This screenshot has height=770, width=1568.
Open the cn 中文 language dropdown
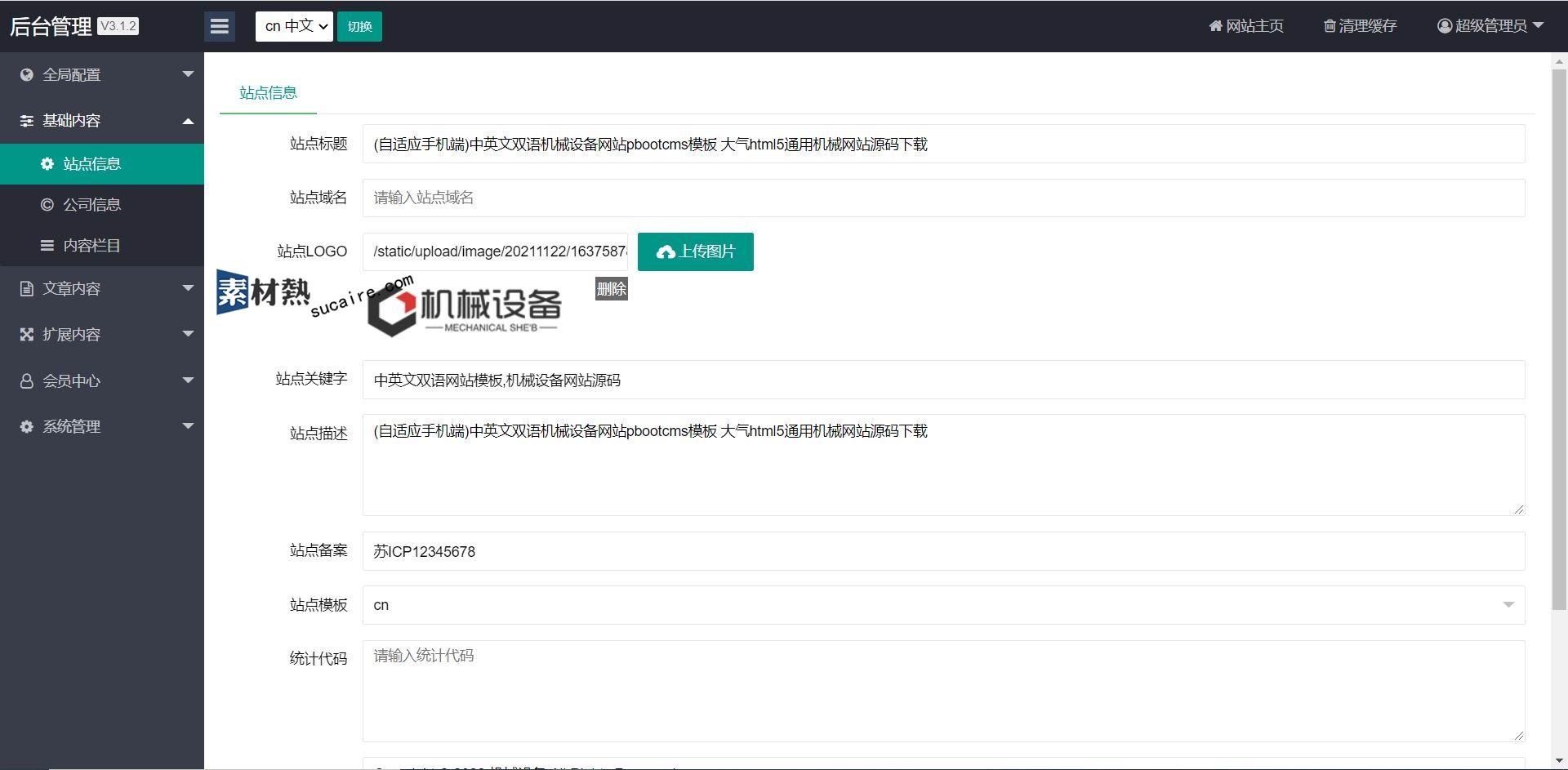[294, 26]
